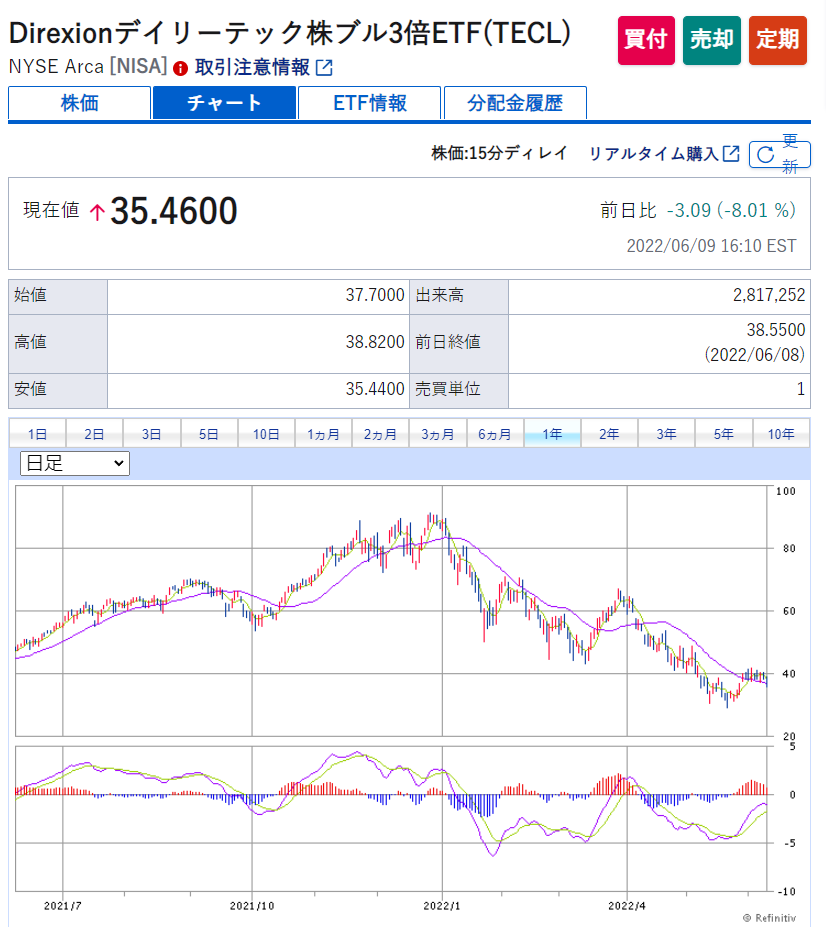Click external link icon next to リアルタイム購入
Viewport: 826px width, 927px height.
(731, 153)
